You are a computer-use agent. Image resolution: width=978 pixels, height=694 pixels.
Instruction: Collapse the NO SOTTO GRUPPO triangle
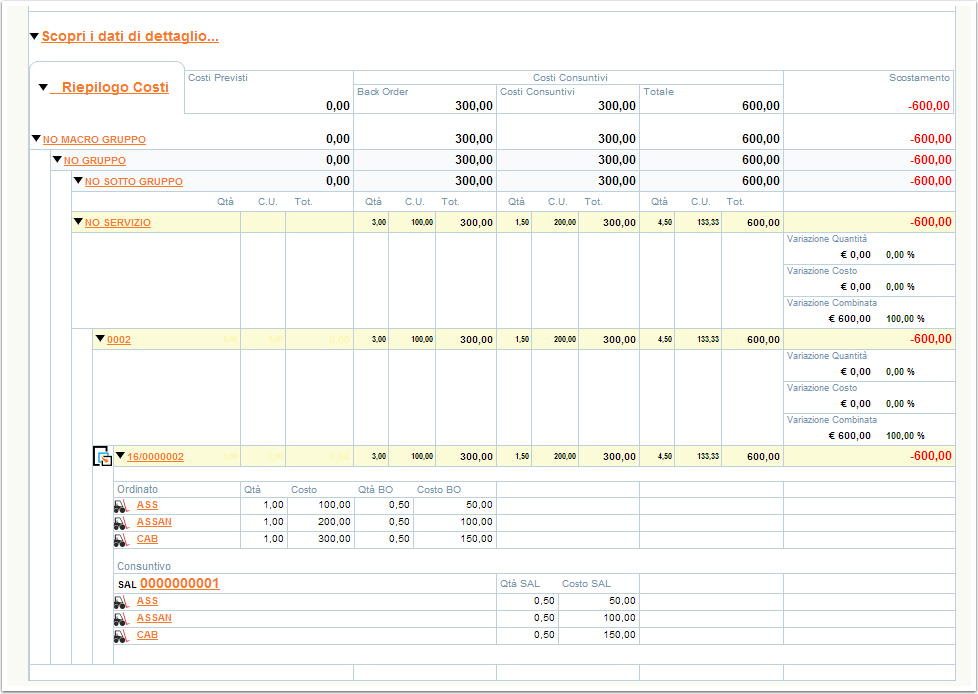[x=78, y=180]
